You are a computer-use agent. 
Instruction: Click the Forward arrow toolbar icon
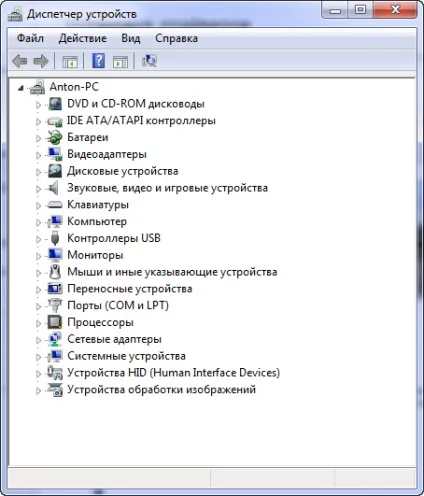41,61
